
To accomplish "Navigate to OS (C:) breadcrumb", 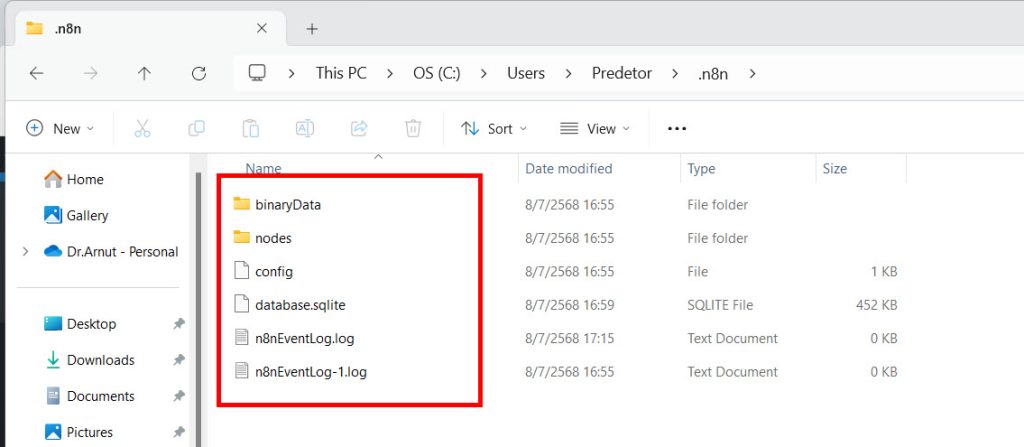I will (x=436, y=73).
